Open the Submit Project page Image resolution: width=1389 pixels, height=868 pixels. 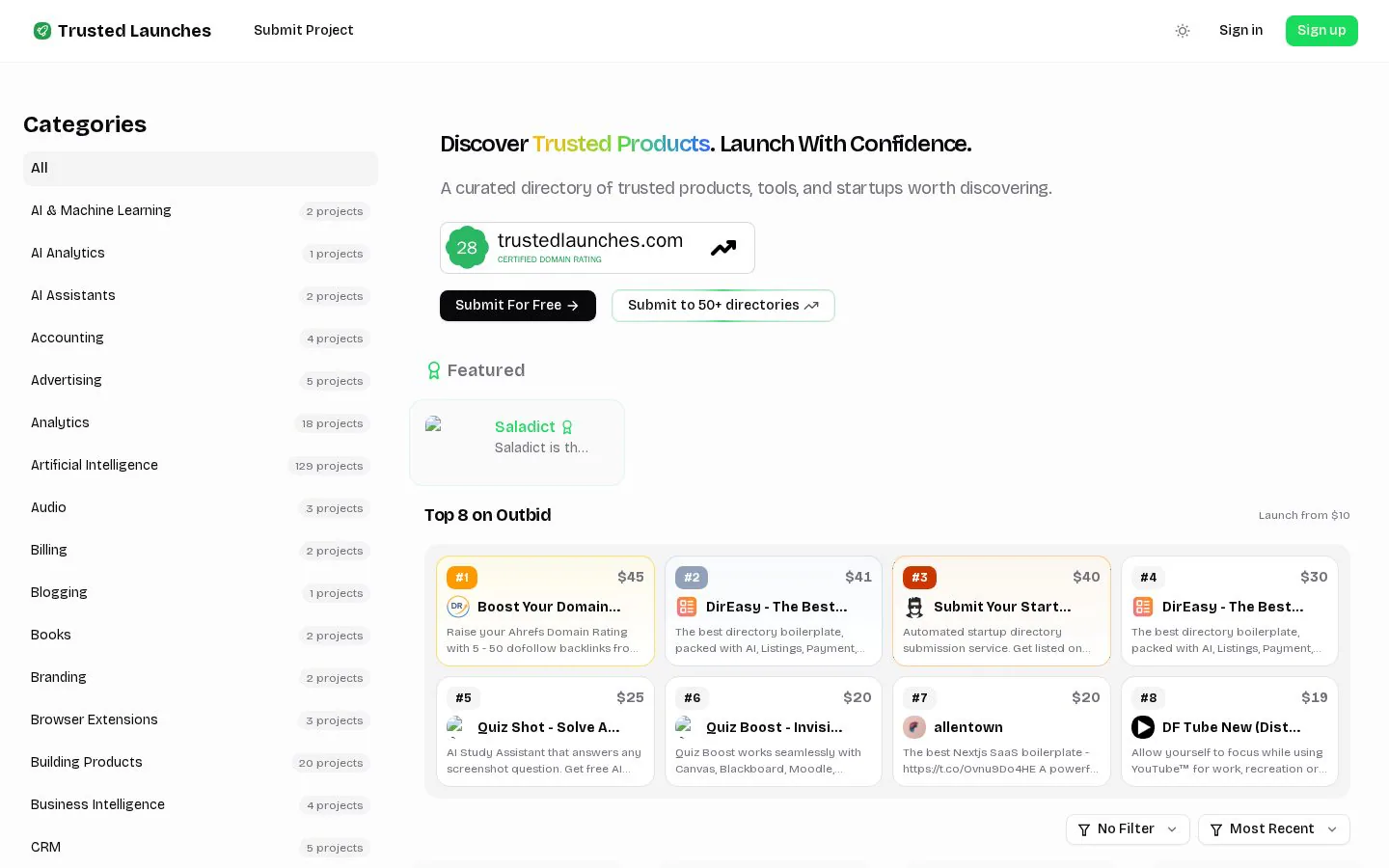click(x=303, y=30)
